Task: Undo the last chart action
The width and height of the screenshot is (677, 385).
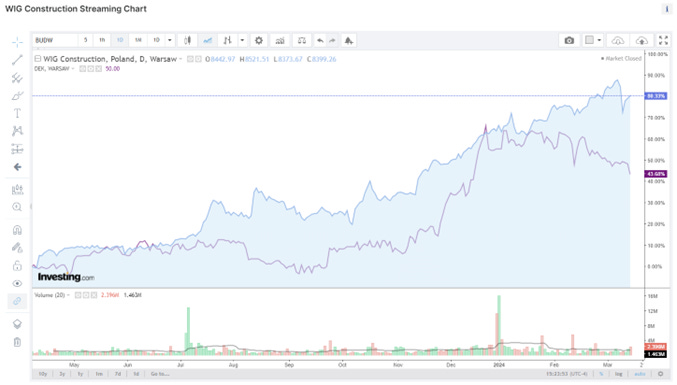Action: 320,40
